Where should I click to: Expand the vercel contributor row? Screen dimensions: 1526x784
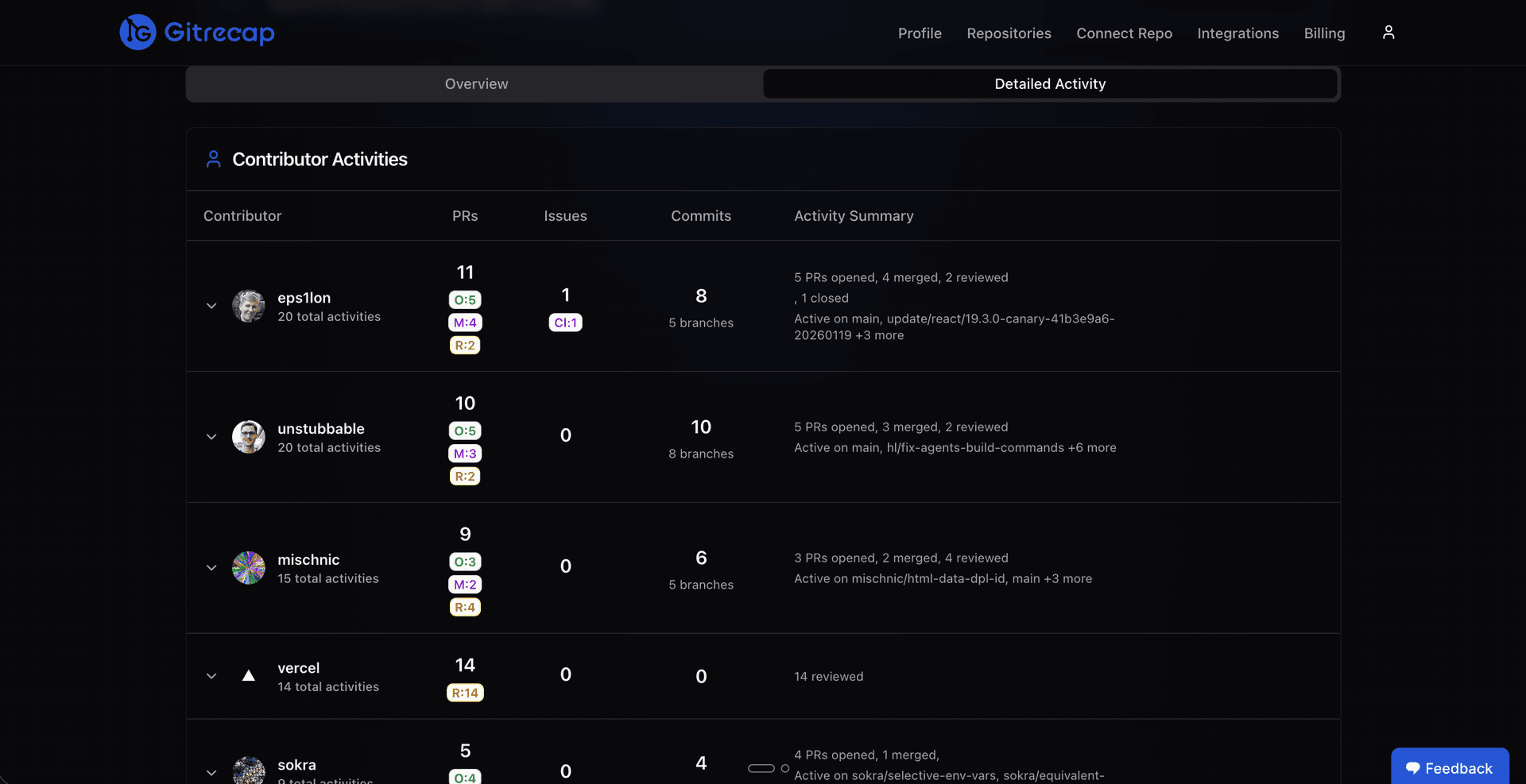(211, 676)
